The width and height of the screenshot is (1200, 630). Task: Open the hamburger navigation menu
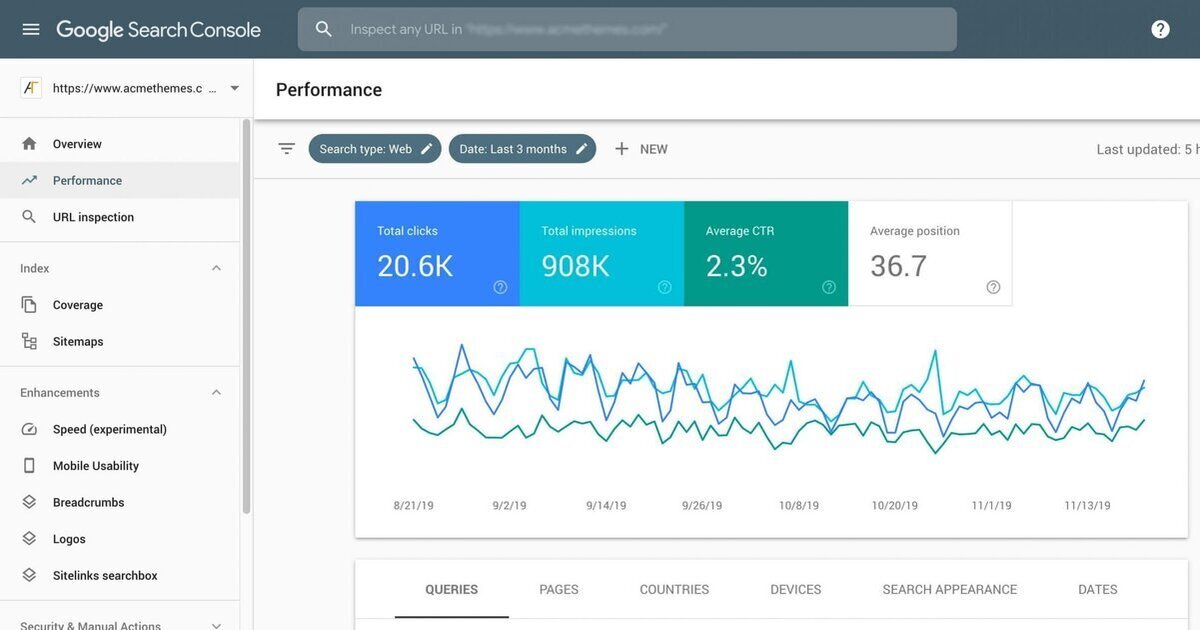(31, 30)
